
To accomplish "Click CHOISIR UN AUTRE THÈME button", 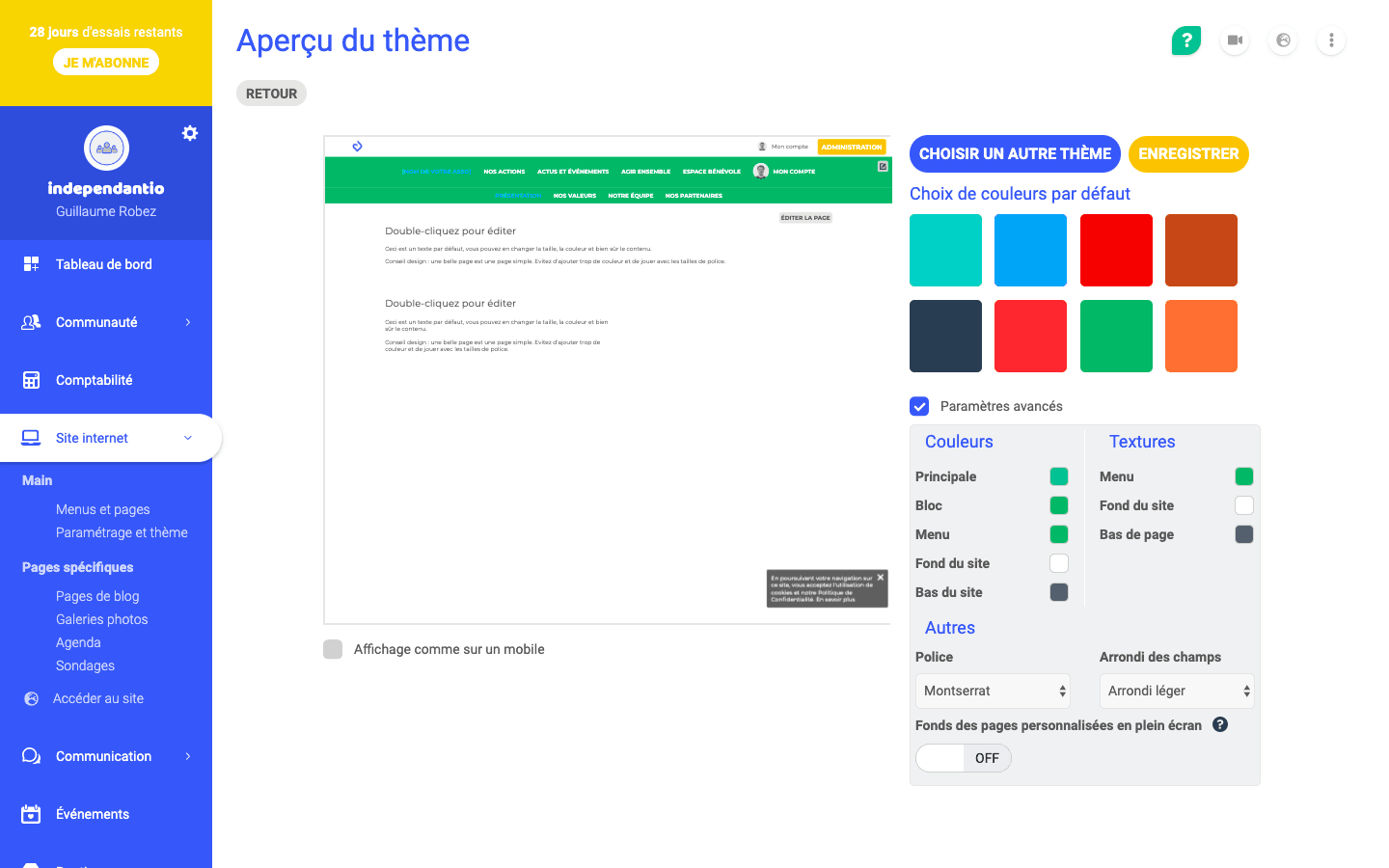I will tap(1015, 154).
